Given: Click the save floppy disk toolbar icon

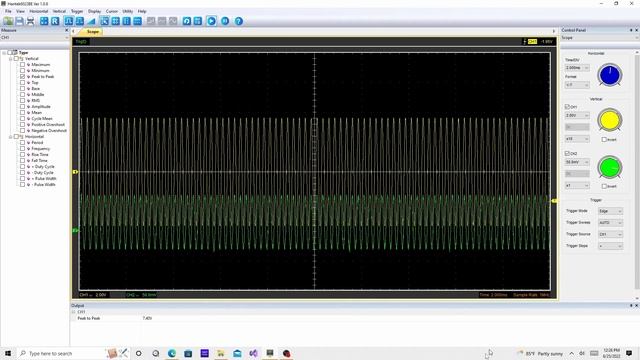Looking at the screenshot, I should point(20,21).
